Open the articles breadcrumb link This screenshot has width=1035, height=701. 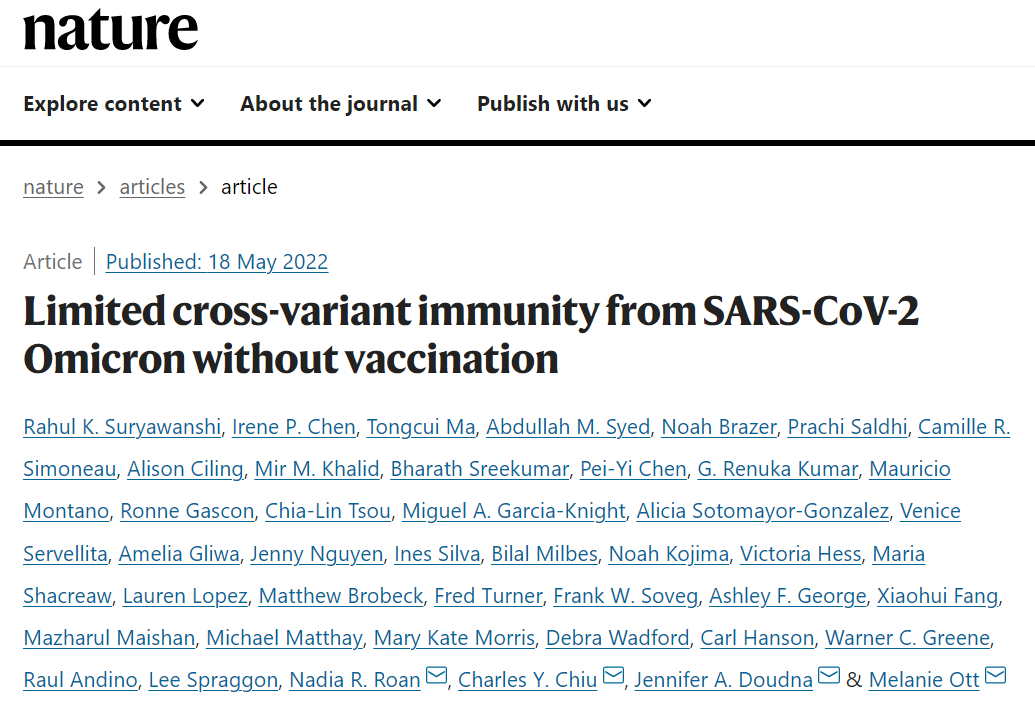tap(152, 187)
